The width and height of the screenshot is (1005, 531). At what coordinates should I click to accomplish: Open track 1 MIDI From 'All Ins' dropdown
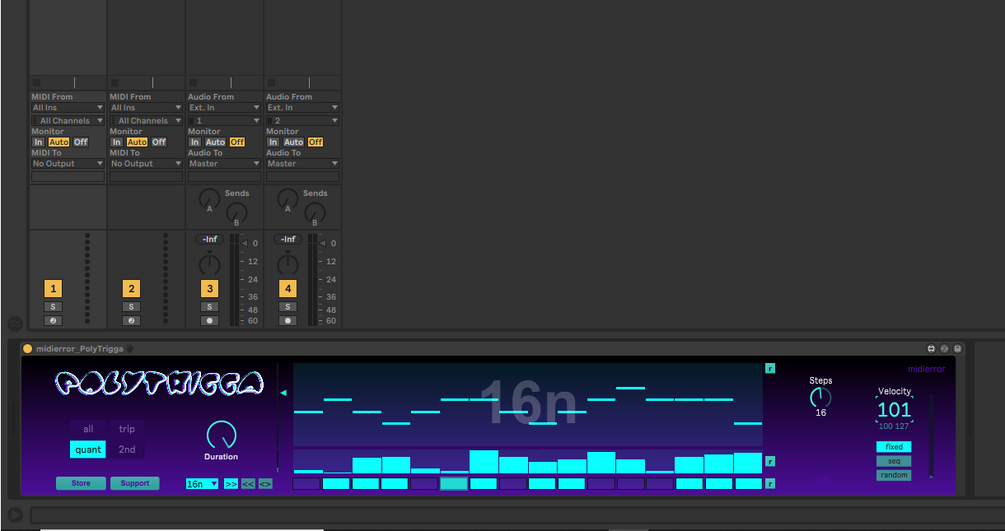pos(68,108)
